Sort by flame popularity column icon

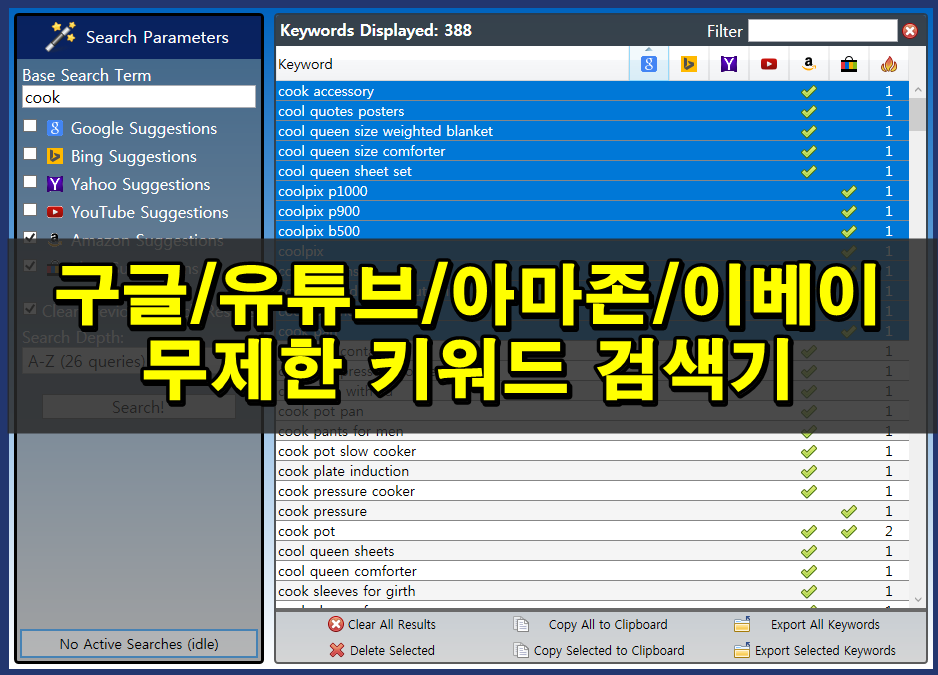[889, 64]
